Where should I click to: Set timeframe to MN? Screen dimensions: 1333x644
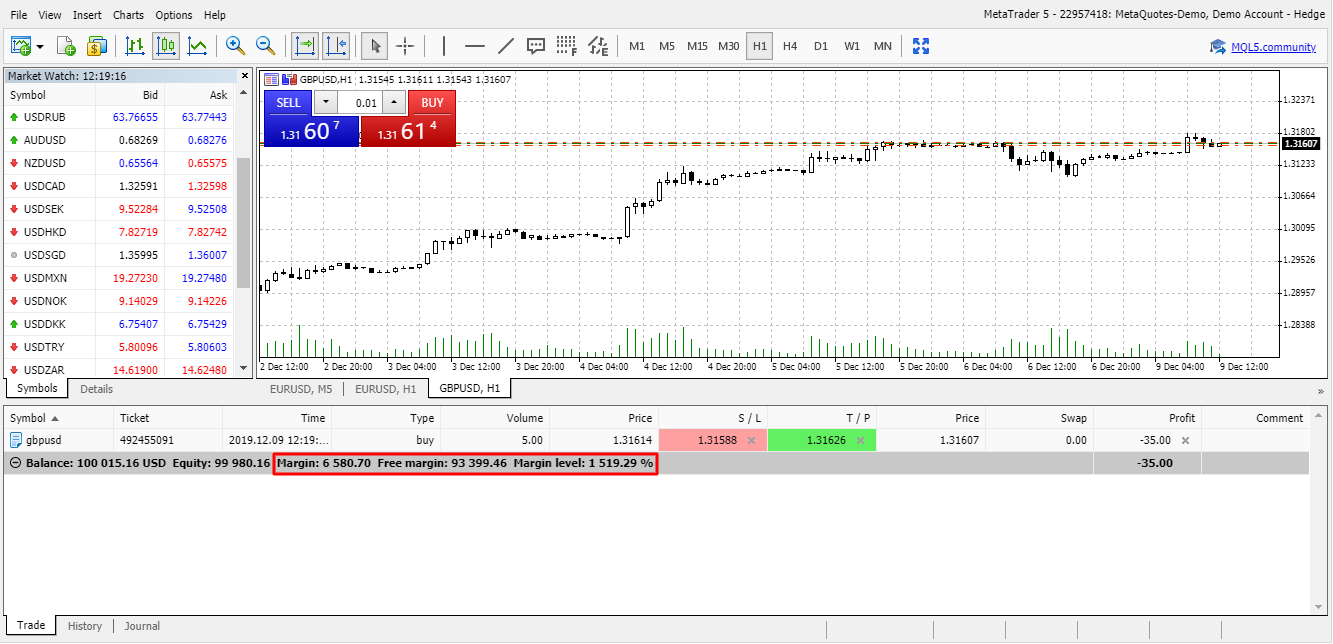click(883, 46)
